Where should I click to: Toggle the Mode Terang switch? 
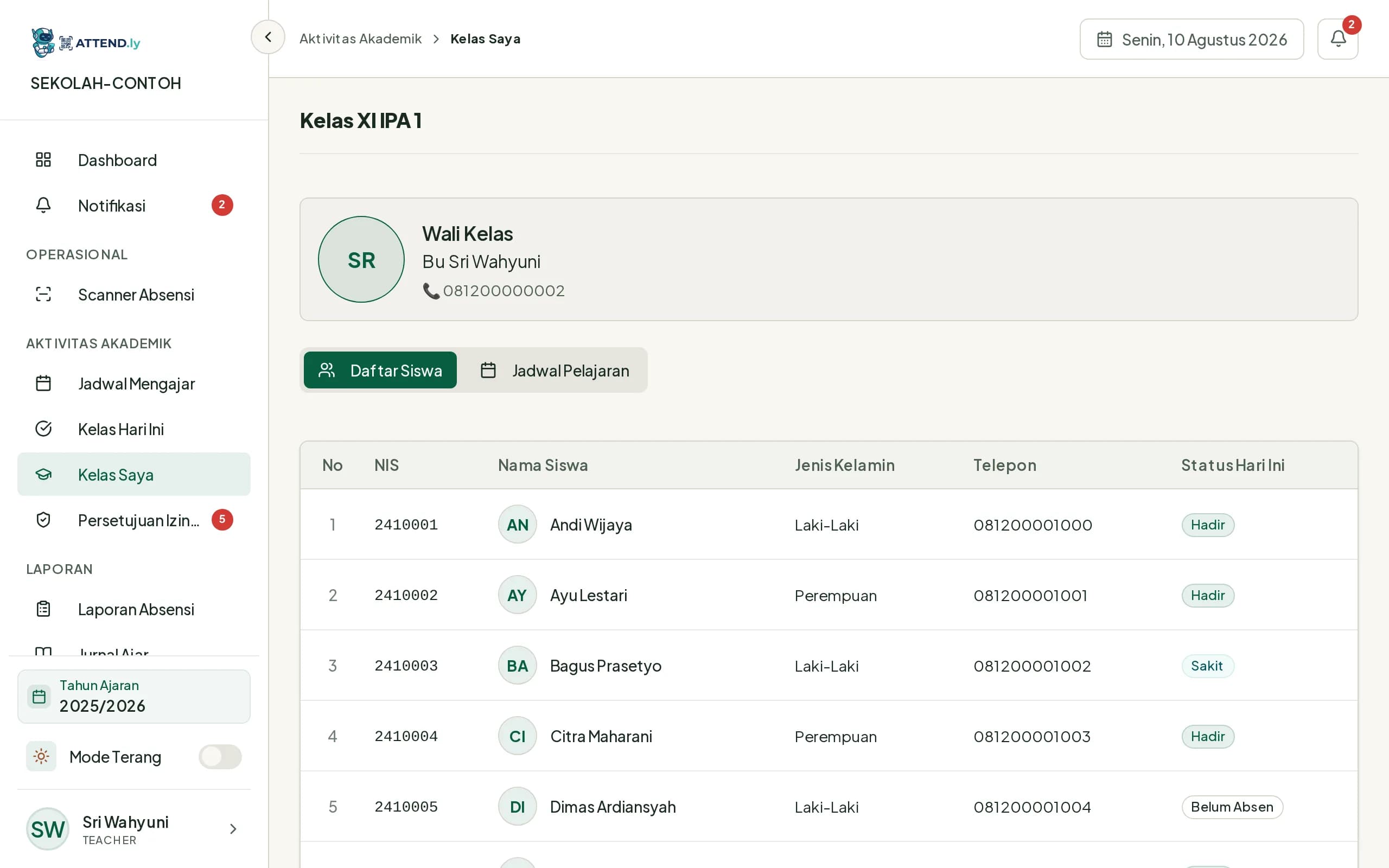(220, 757)
